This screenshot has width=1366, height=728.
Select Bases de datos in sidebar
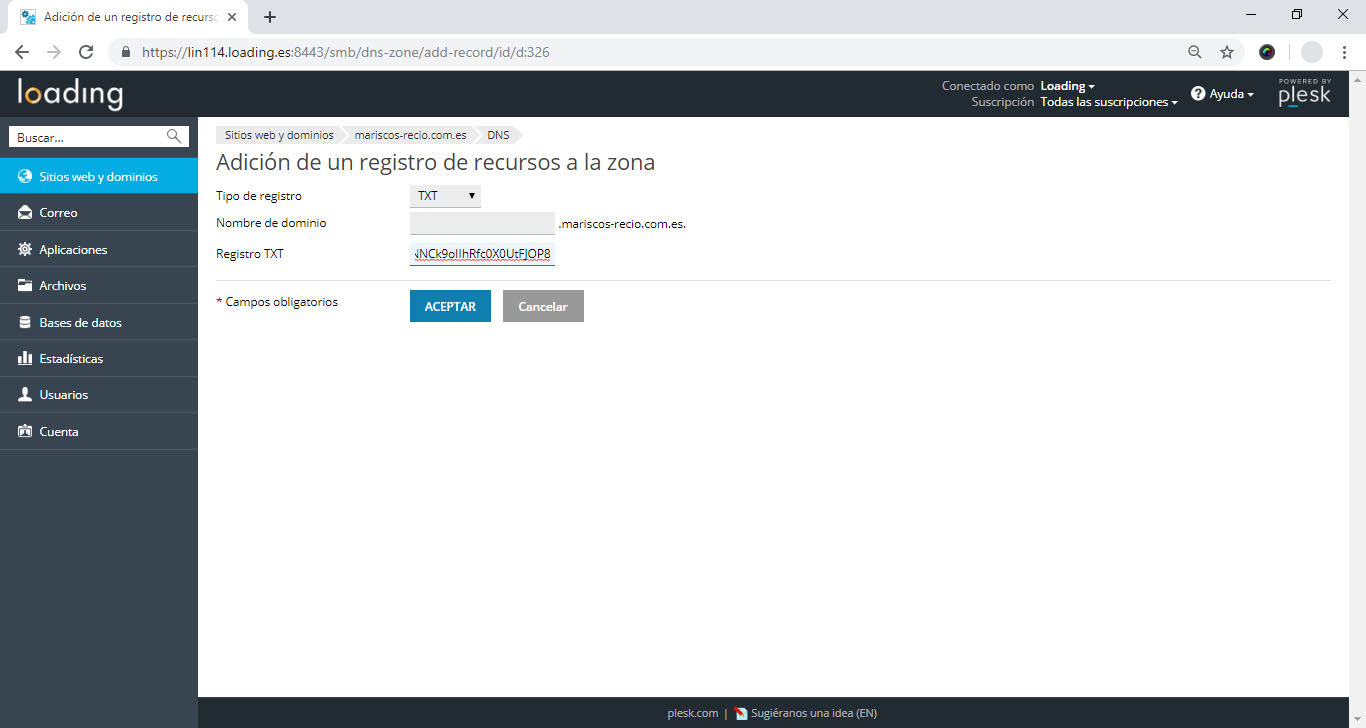(x=99, y=322)
